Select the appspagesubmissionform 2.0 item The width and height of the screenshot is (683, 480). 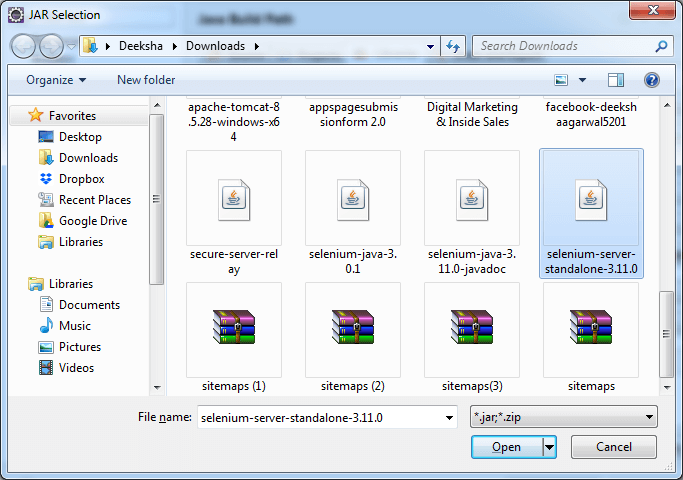point(353,114)
